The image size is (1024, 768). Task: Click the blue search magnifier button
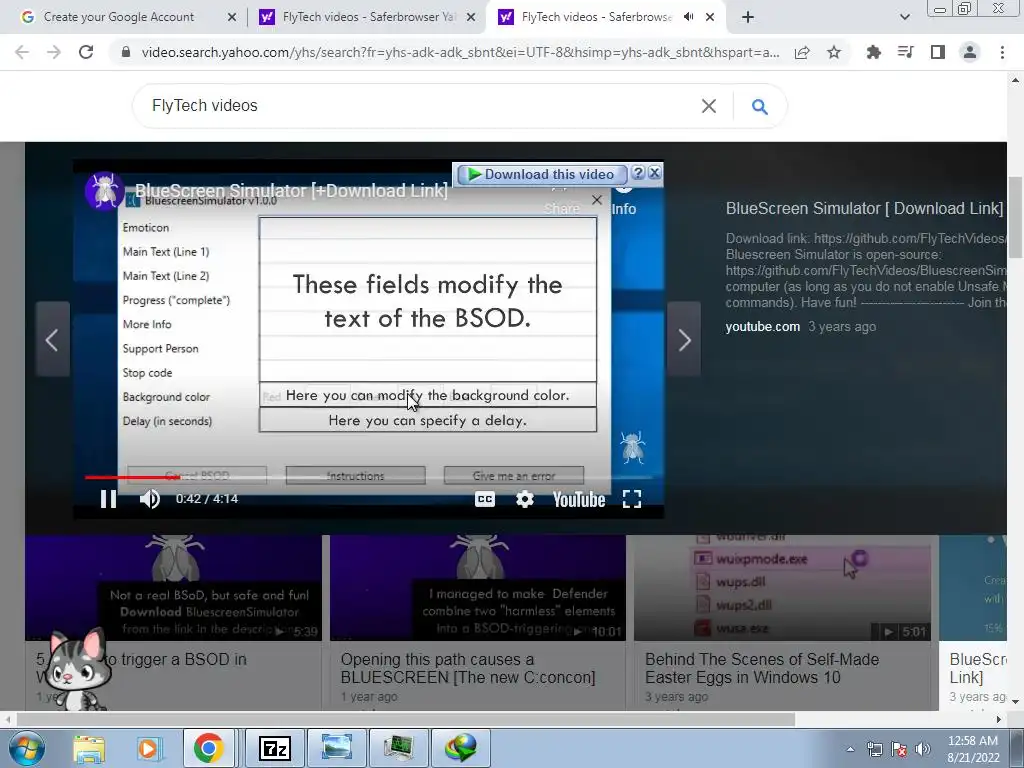pos(760,106)
